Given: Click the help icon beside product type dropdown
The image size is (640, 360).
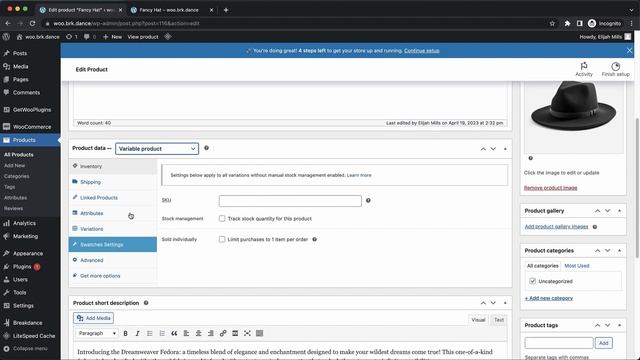Looking at the screenshot, I should point(207,148).
